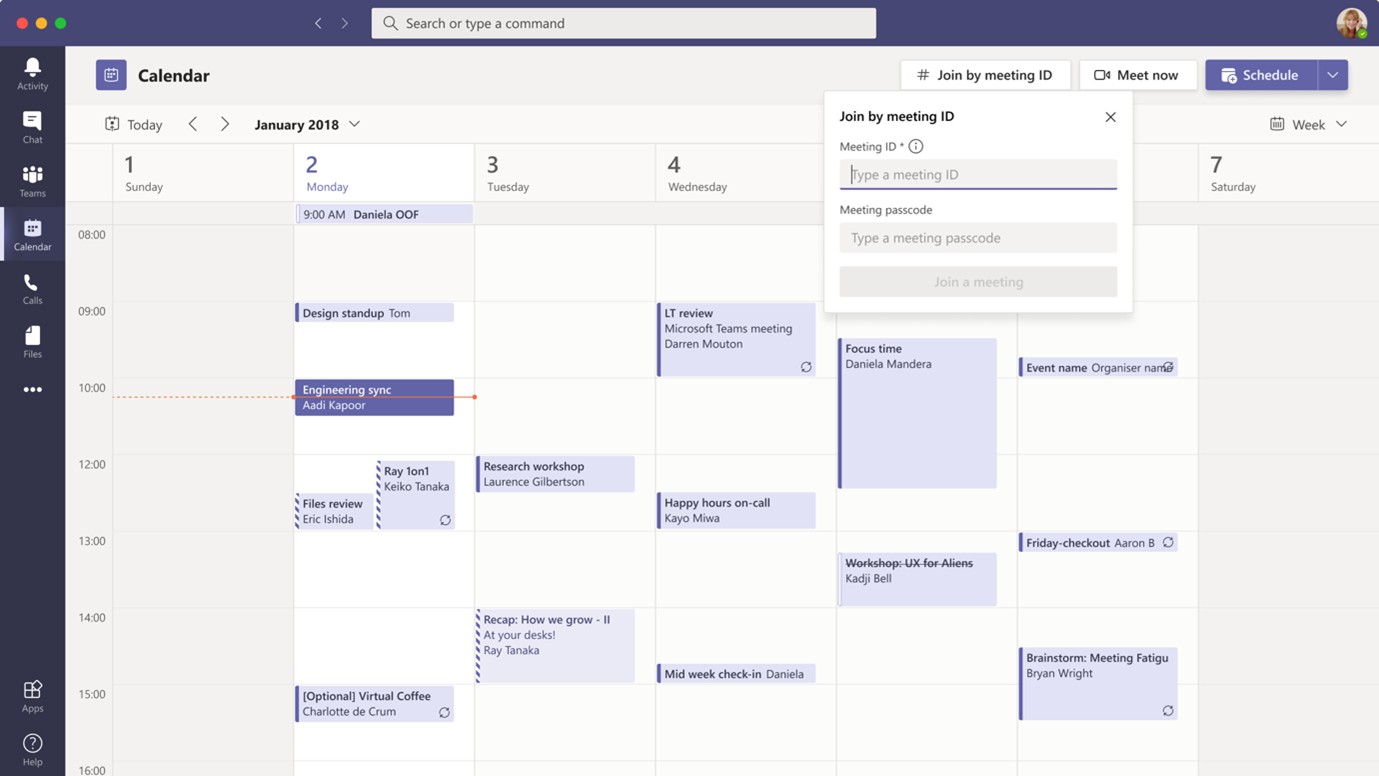This screenshot has height=776, width=1379.
Task: Open the Files section
Action: [x=32, y=340]
